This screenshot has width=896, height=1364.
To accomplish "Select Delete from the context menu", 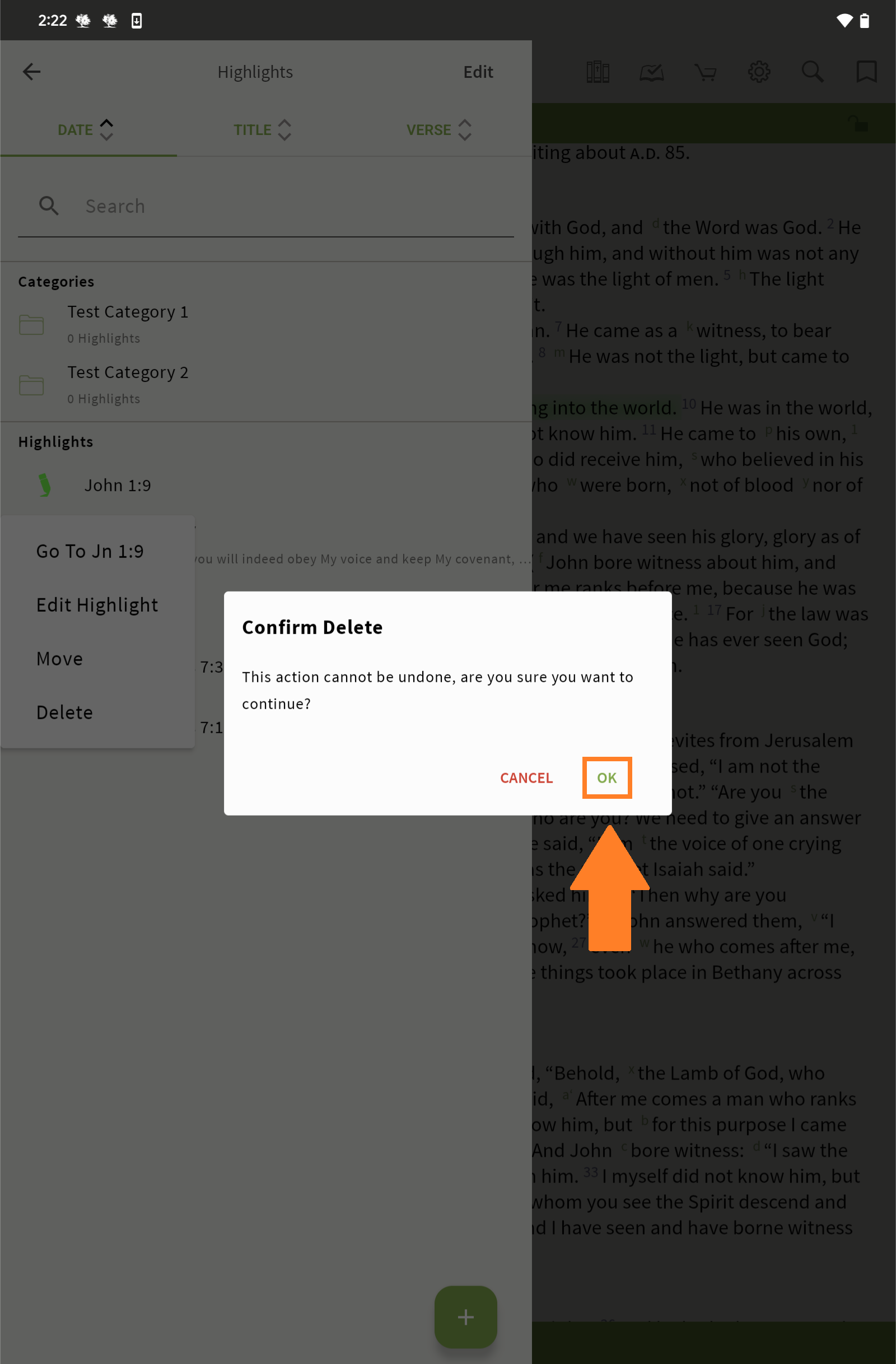I will [x=64, y=713].
